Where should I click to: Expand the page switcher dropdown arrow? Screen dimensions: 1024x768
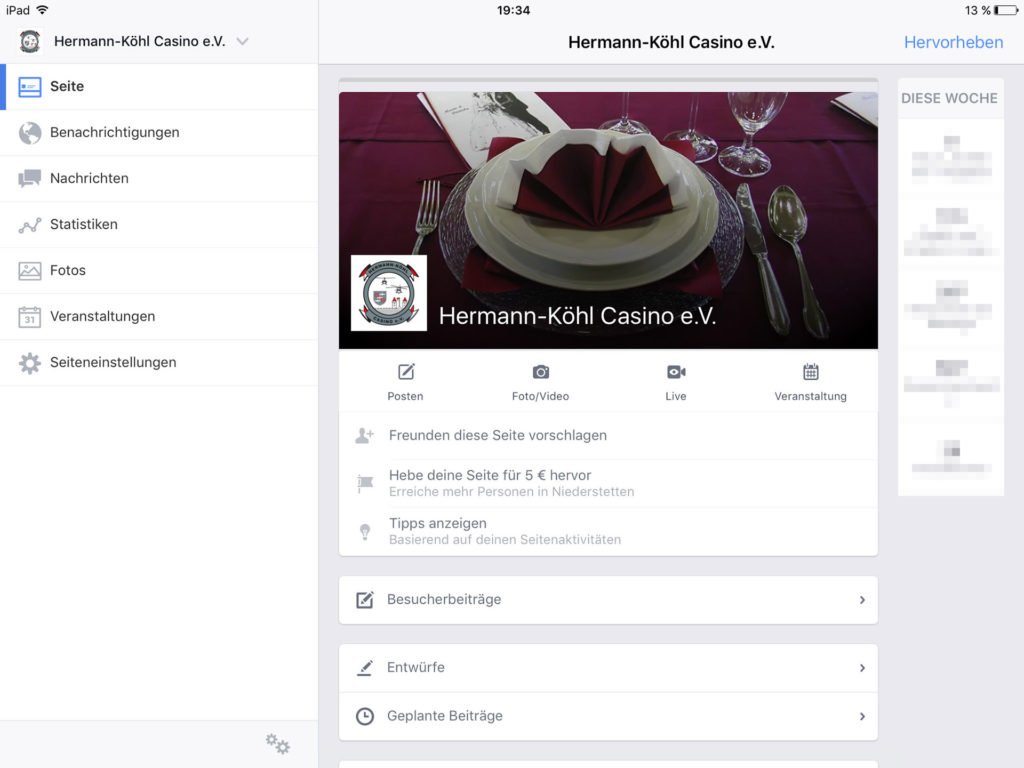[x=242, y=41]
